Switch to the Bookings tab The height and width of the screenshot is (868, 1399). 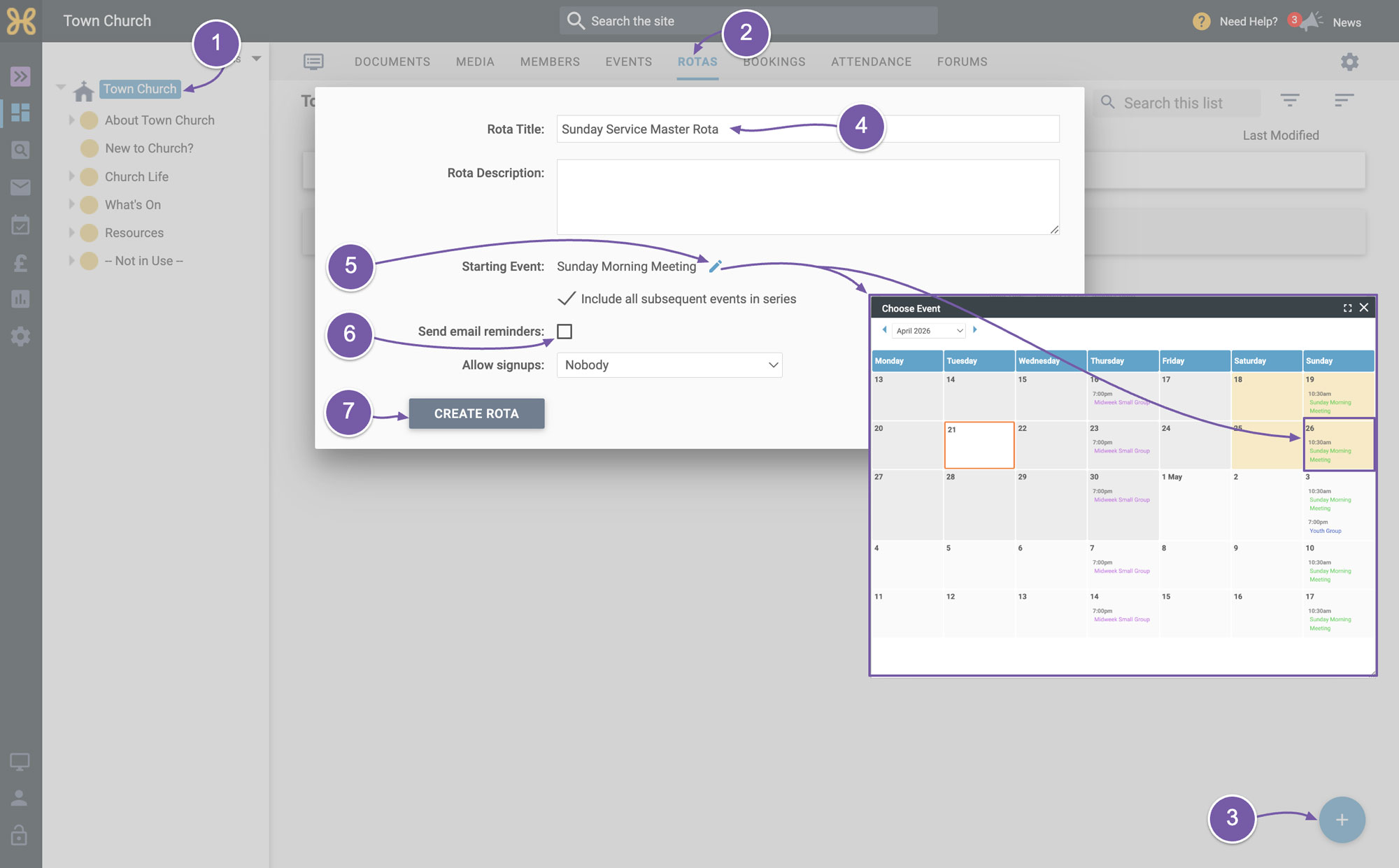point(774,62)
